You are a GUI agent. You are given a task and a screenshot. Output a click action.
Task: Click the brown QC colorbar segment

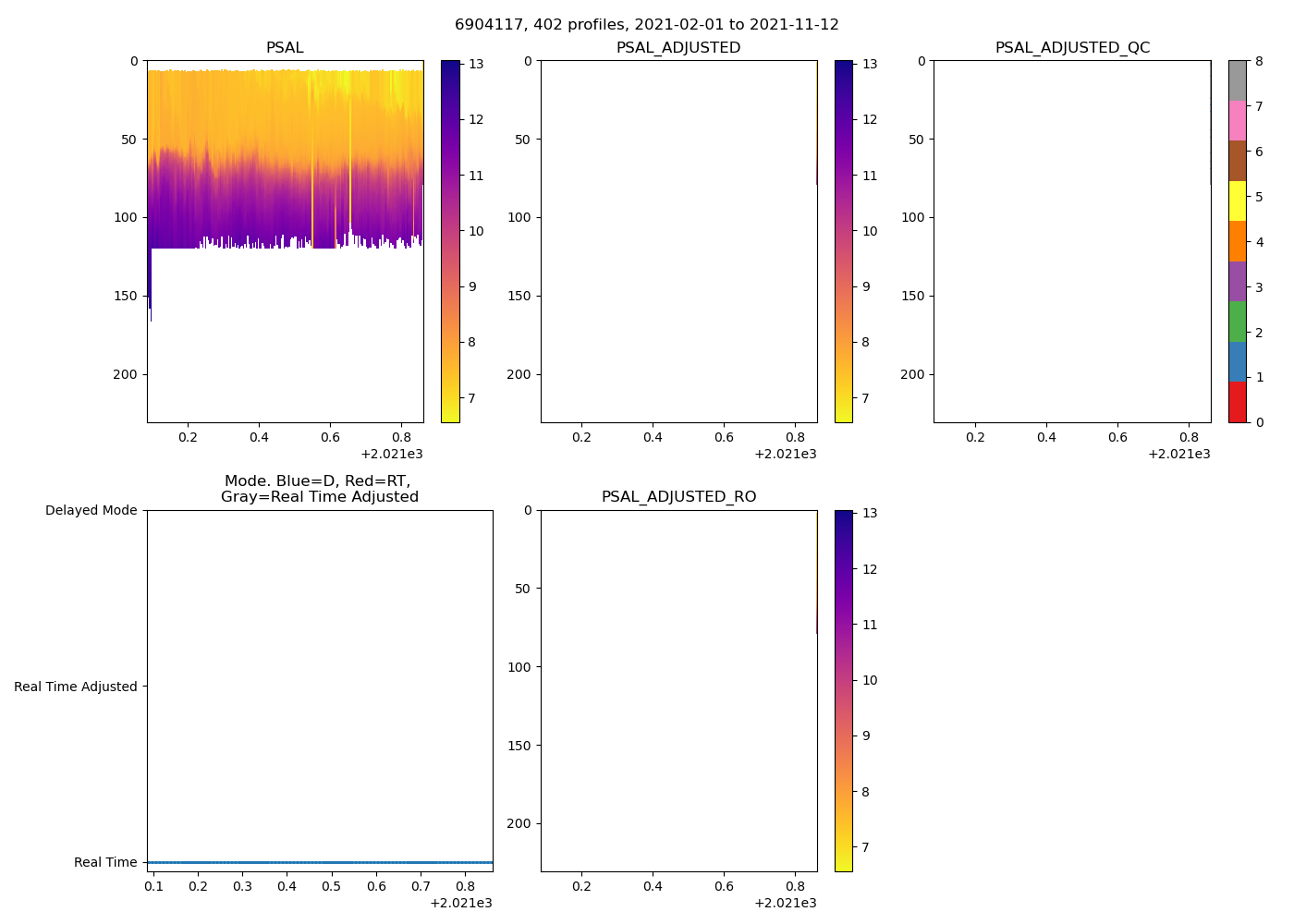click(1237, 161)
